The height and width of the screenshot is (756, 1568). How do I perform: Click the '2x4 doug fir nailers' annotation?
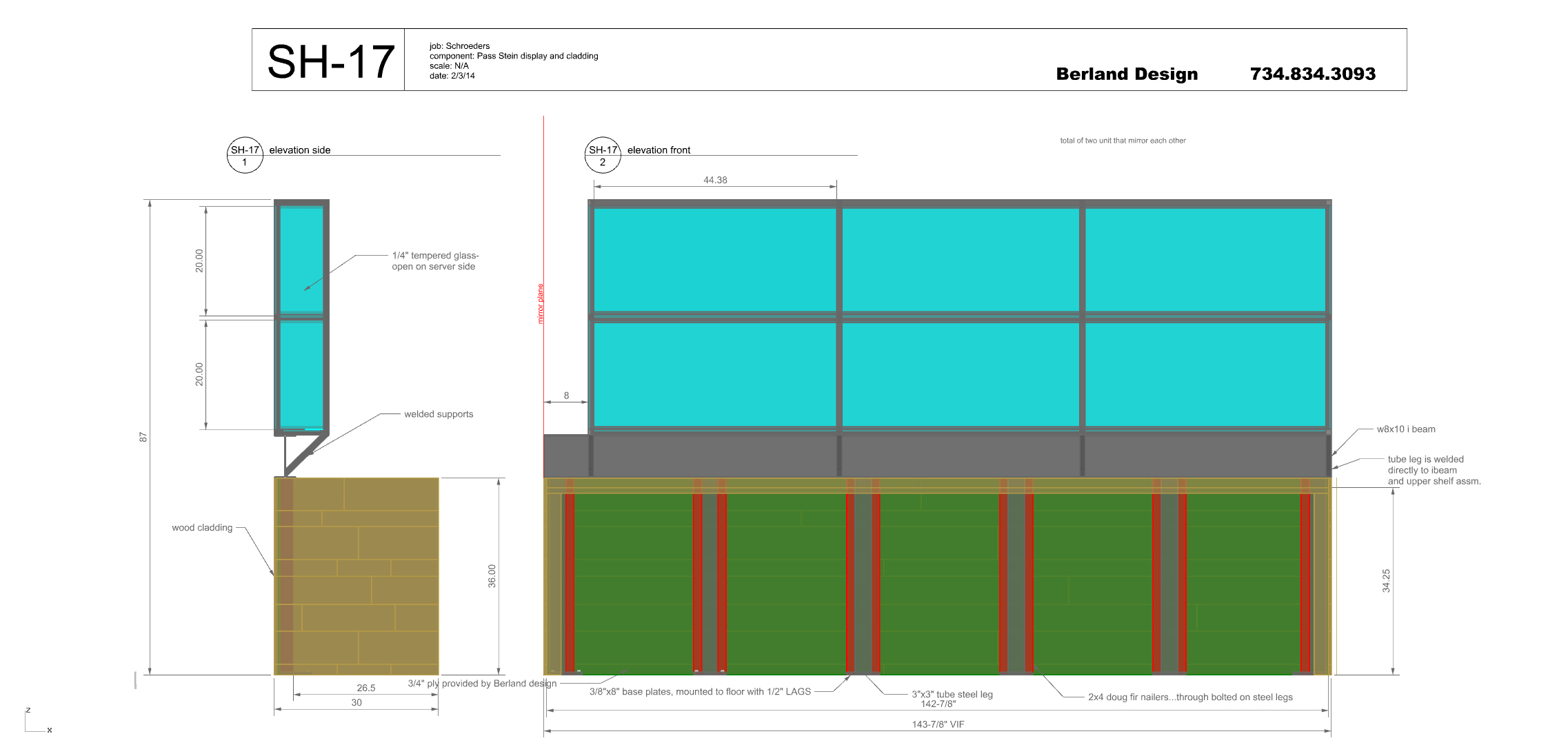(x=1190, y=697)
